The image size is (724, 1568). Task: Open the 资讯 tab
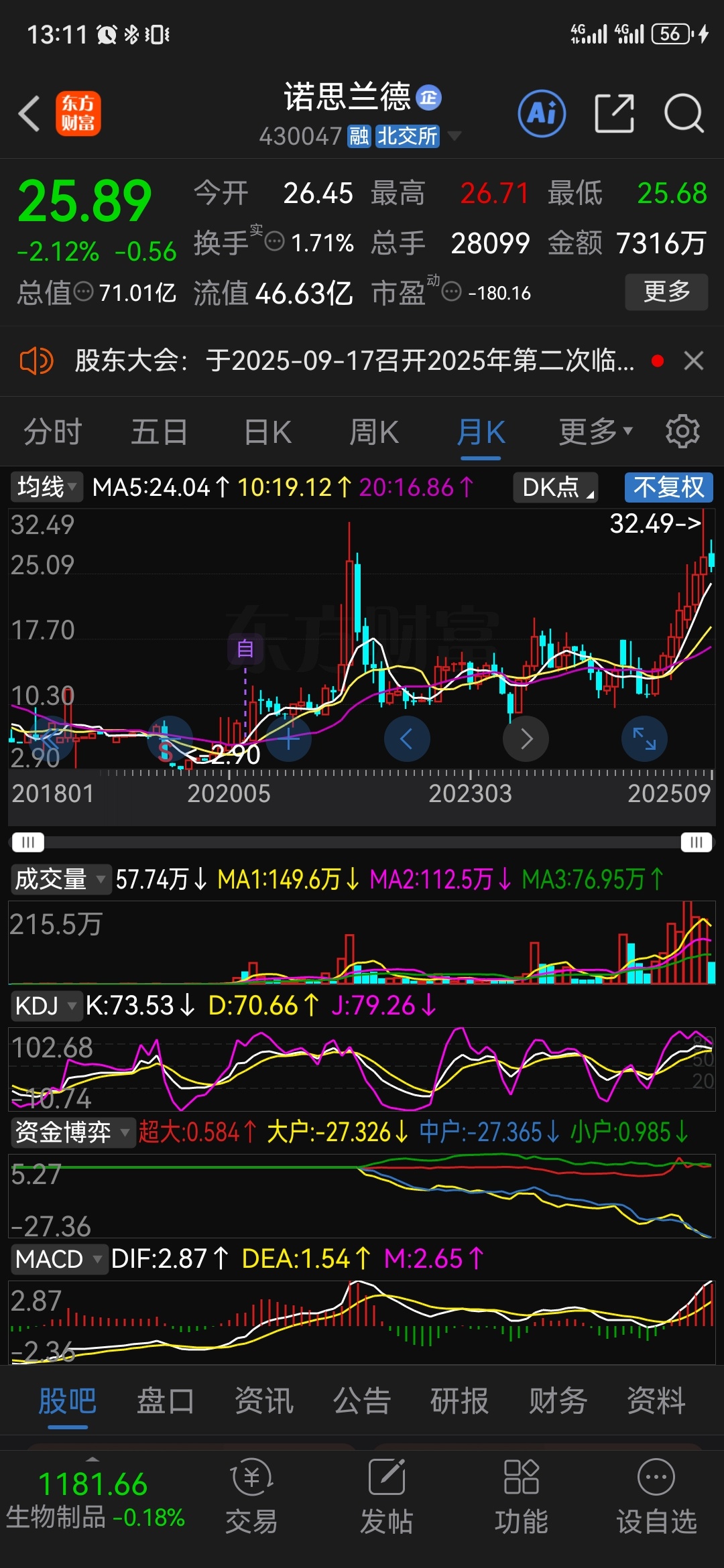(x=264, y=1401)
